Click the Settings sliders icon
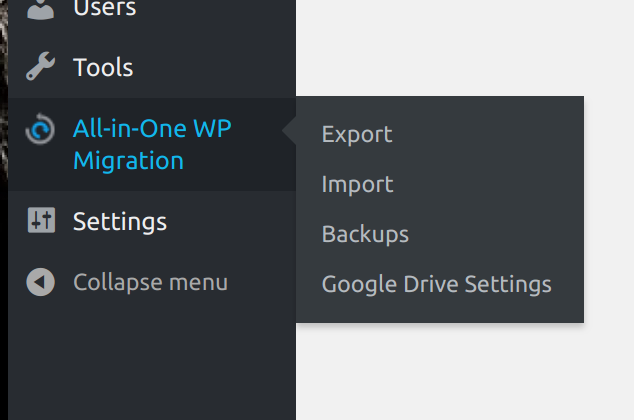The width and height of the screenshot is (634, 420). tap(40, 221)
